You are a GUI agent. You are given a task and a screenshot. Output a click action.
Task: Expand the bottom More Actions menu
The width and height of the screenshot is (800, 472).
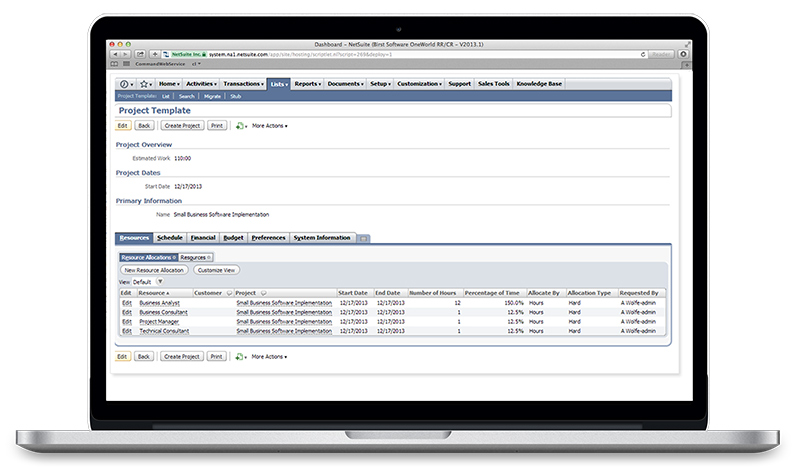270,356
